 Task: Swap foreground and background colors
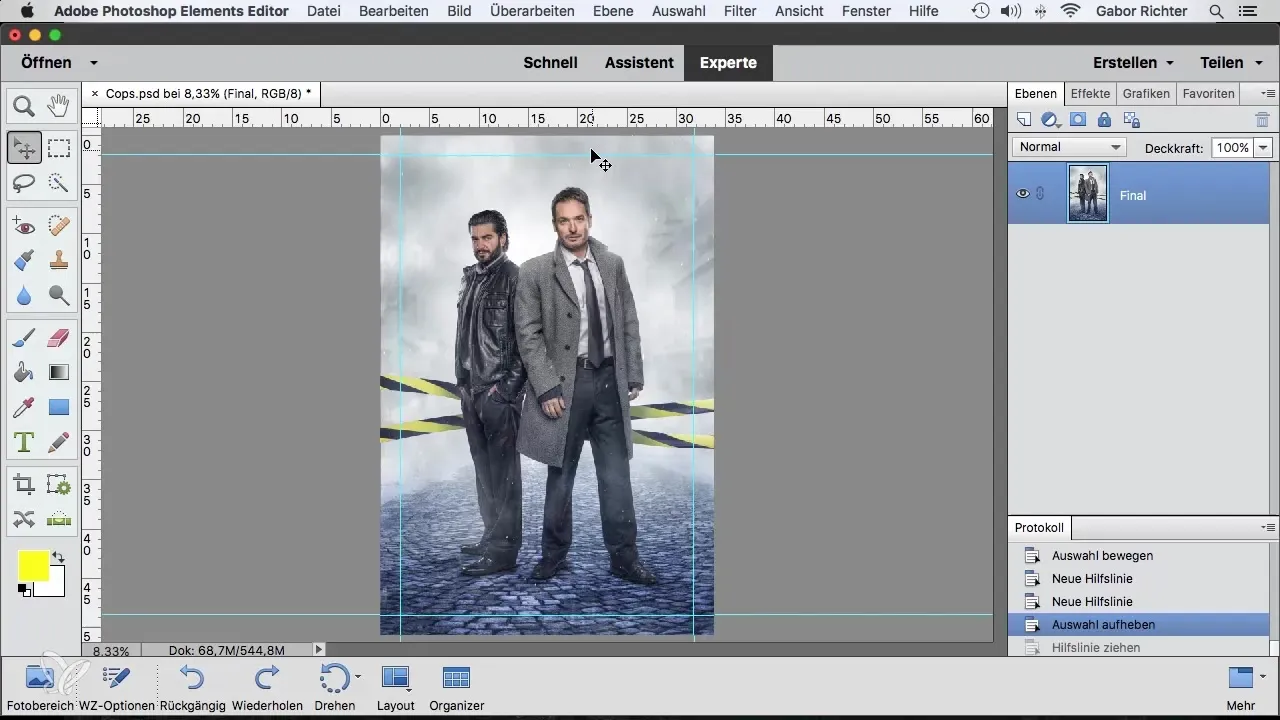[x=58, y=557]
